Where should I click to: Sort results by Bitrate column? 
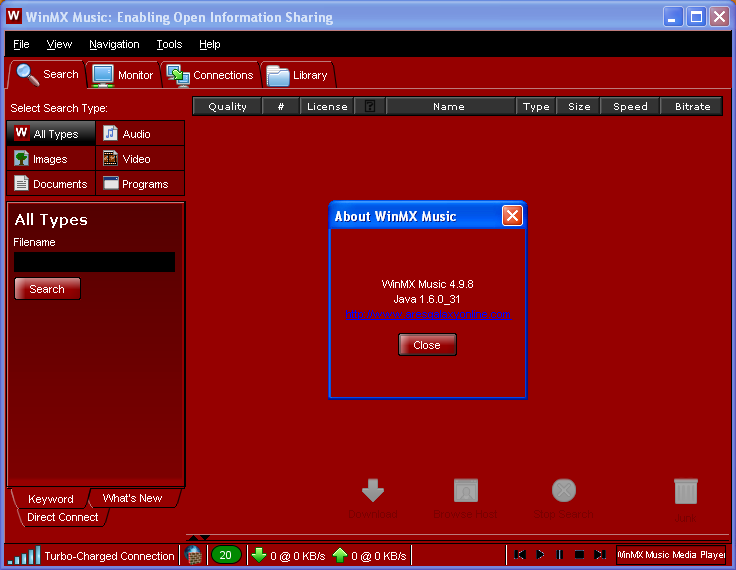pyautogui.click(x=692, y=107)
